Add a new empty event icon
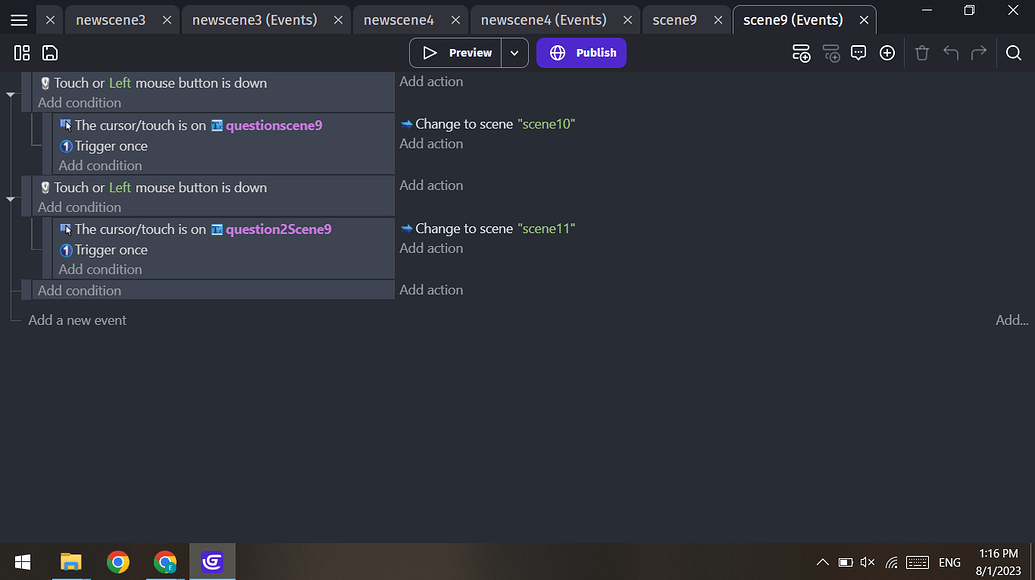Image resolution: width=1035 pixels, height=580 pixels. point(801,53)
